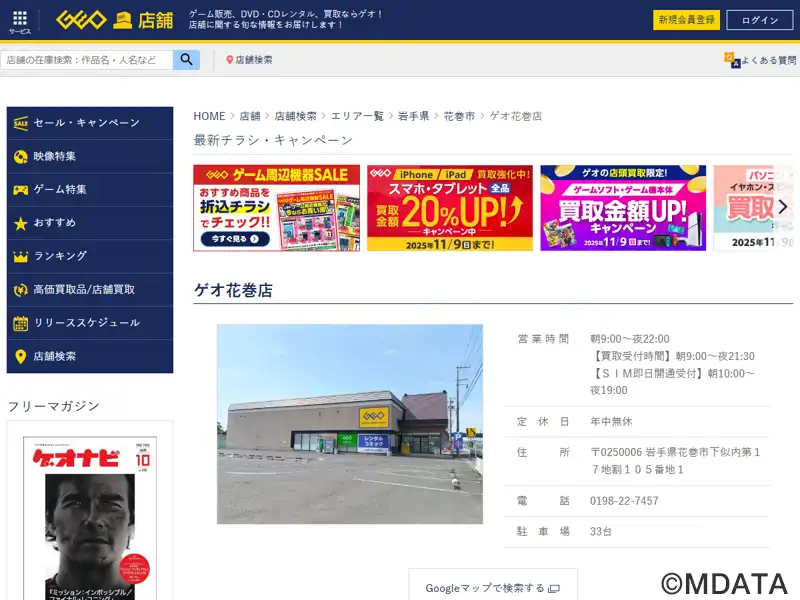Click the external-link icon on Google map button

pos(554,589)
